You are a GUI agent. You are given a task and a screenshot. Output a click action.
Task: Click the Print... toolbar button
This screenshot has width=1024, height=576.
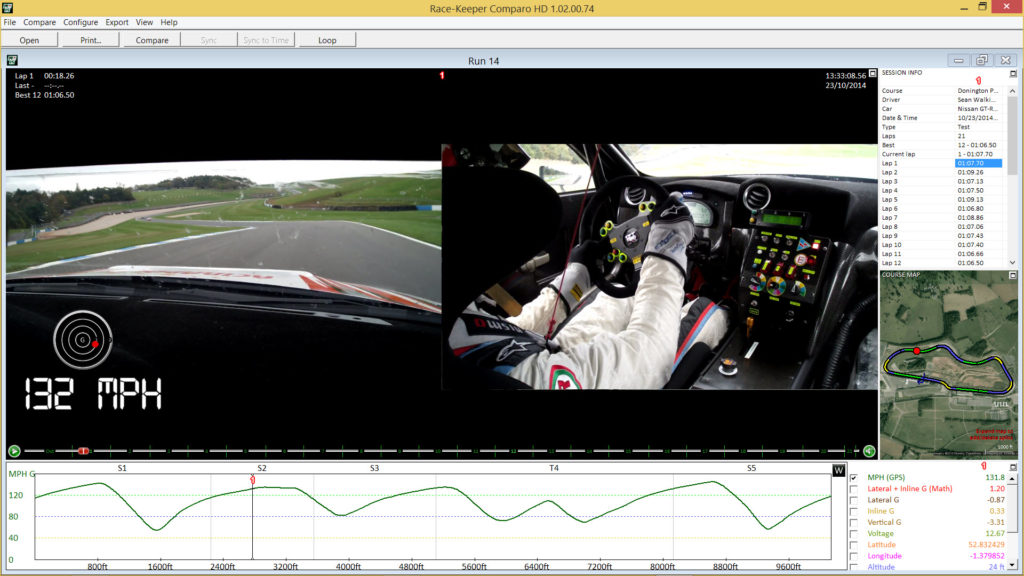(x=91, y=40)
